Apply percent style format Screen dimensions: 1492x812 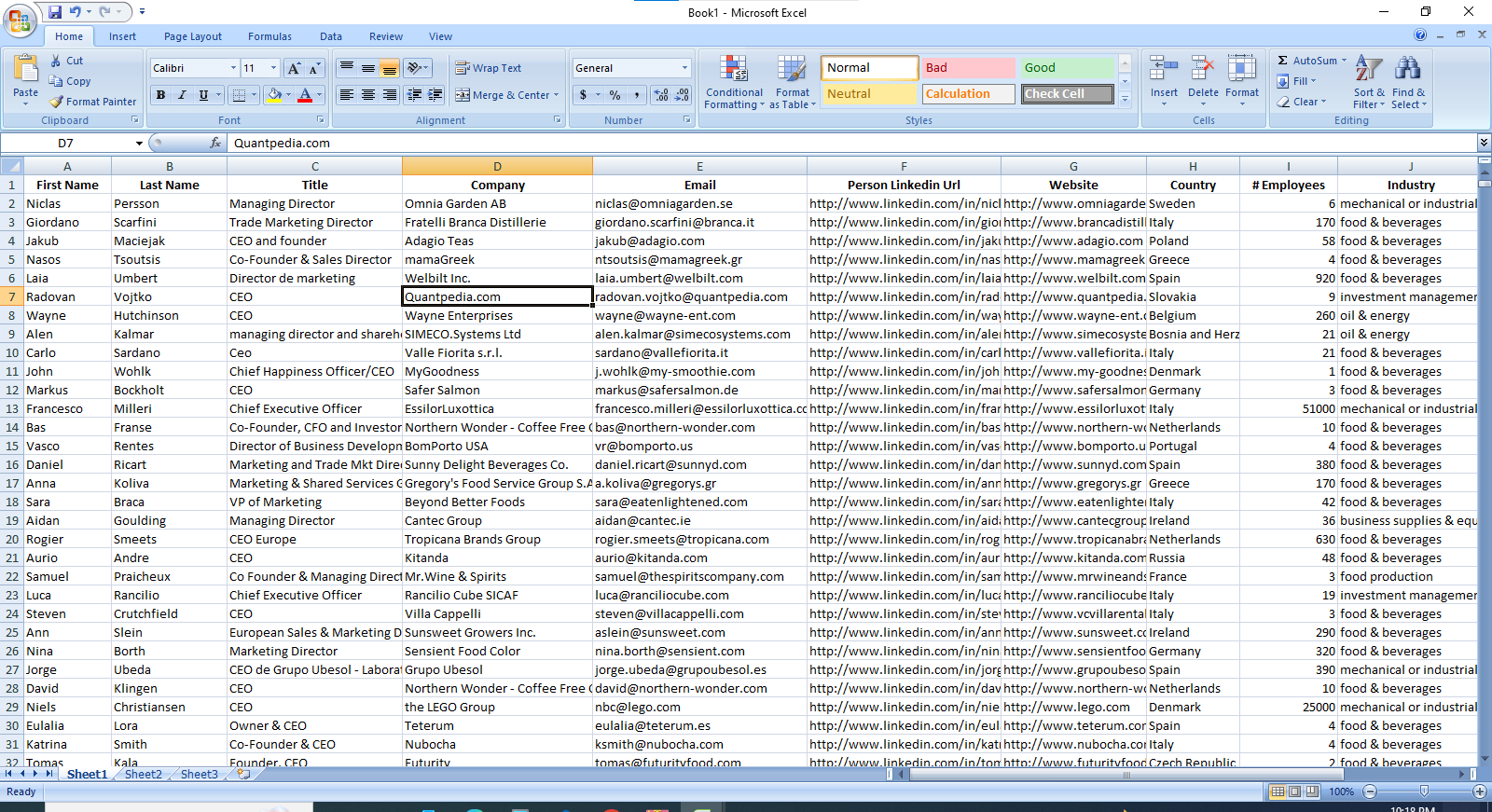[x=615, y=95]
